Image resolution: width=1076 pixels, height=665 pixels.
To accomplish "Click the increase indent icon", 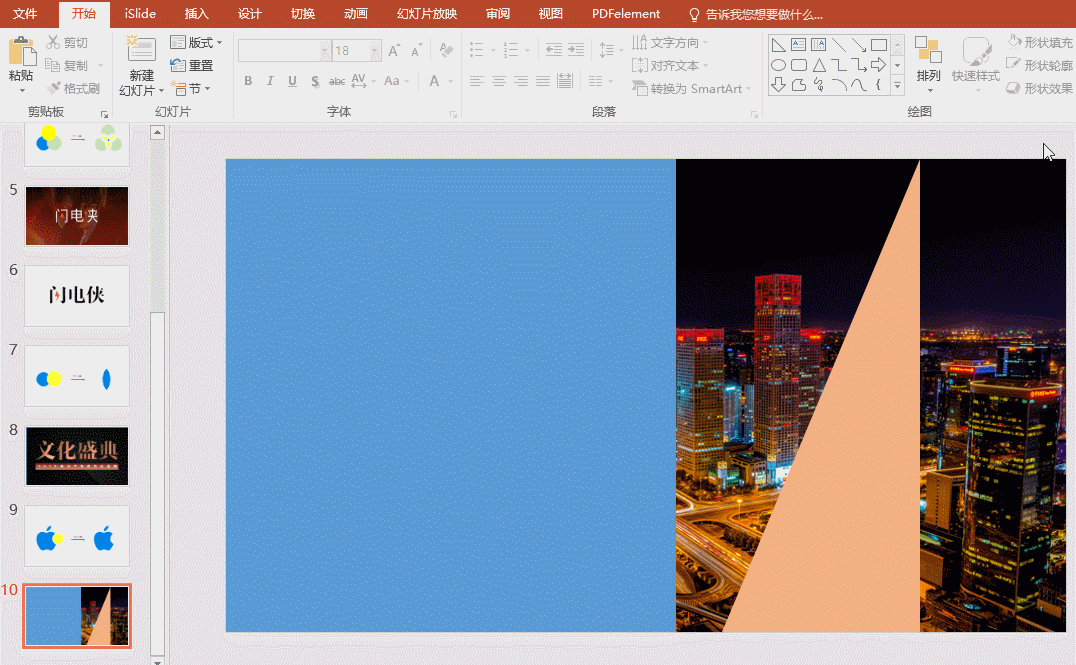I will (x=576, y=49).
